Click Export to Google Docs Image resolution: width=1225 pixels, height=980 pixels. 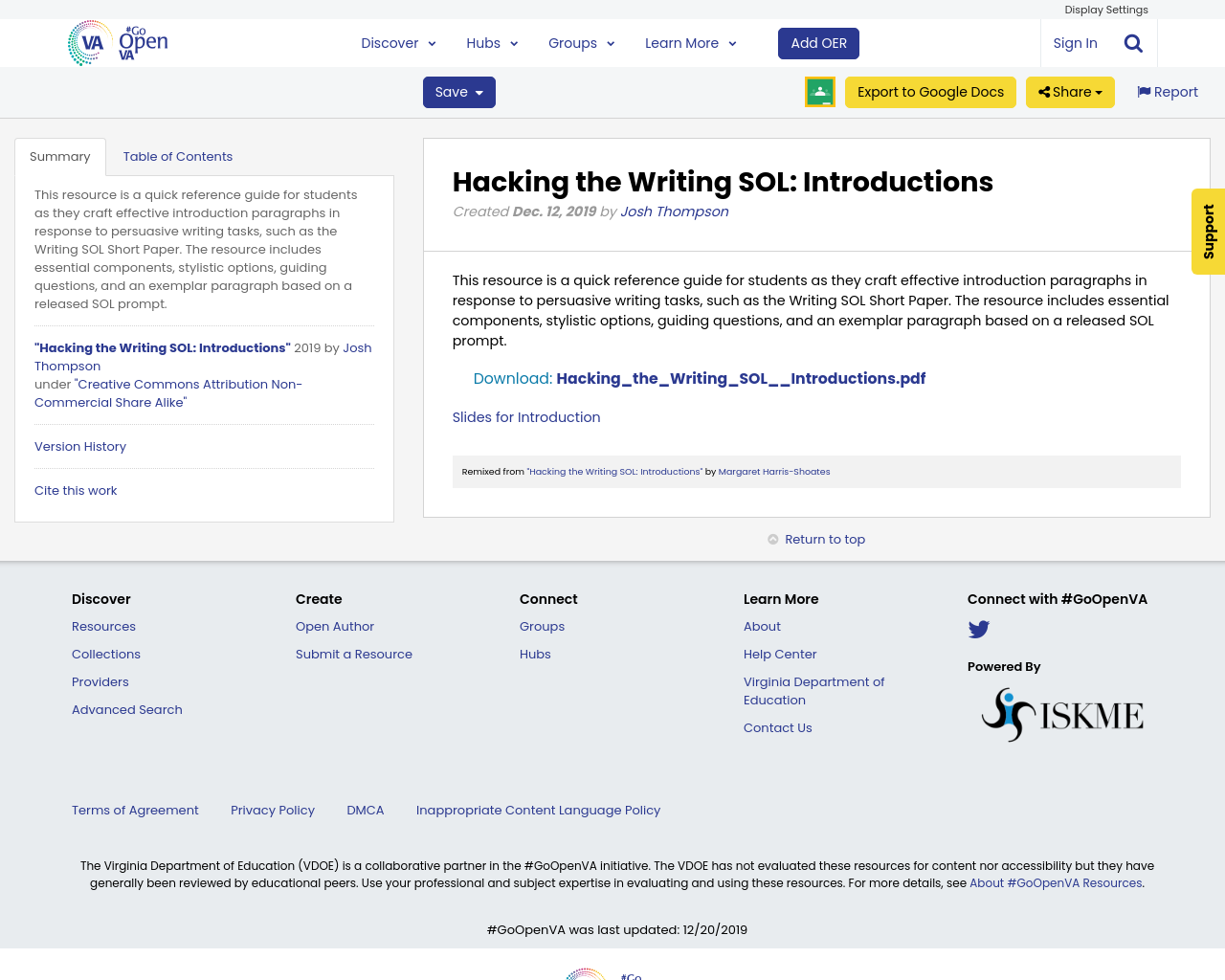point(930,91)
